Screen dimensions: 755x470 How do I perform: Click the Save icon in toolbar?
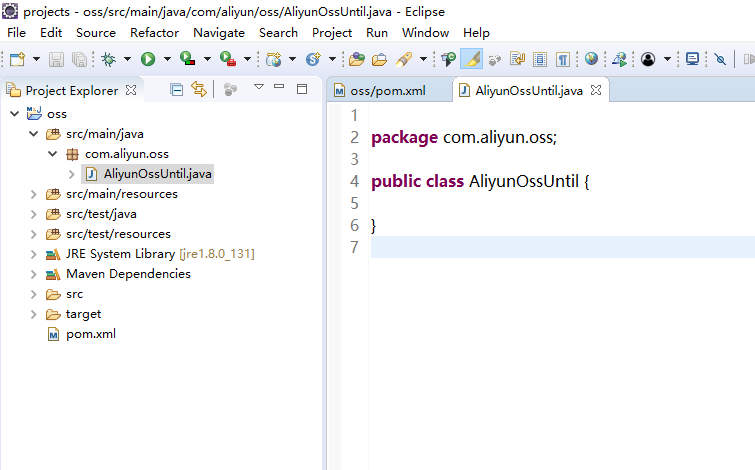pyautogui.click(x=56, y=59)
